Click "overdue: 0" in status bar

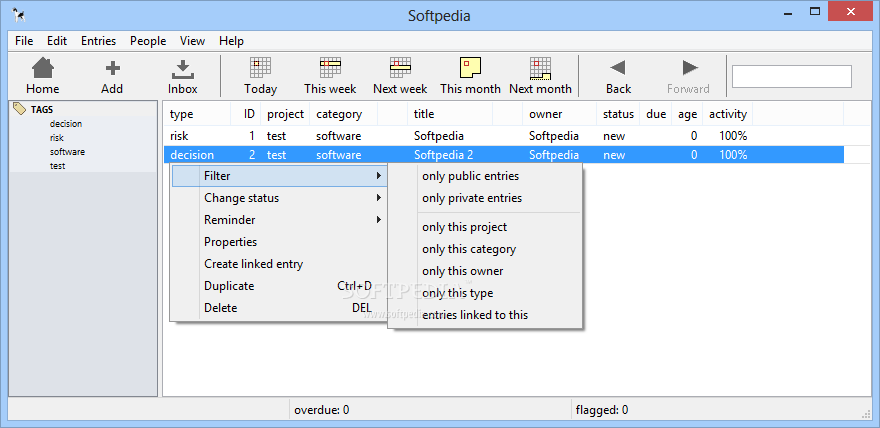click(x=322, y=410)
